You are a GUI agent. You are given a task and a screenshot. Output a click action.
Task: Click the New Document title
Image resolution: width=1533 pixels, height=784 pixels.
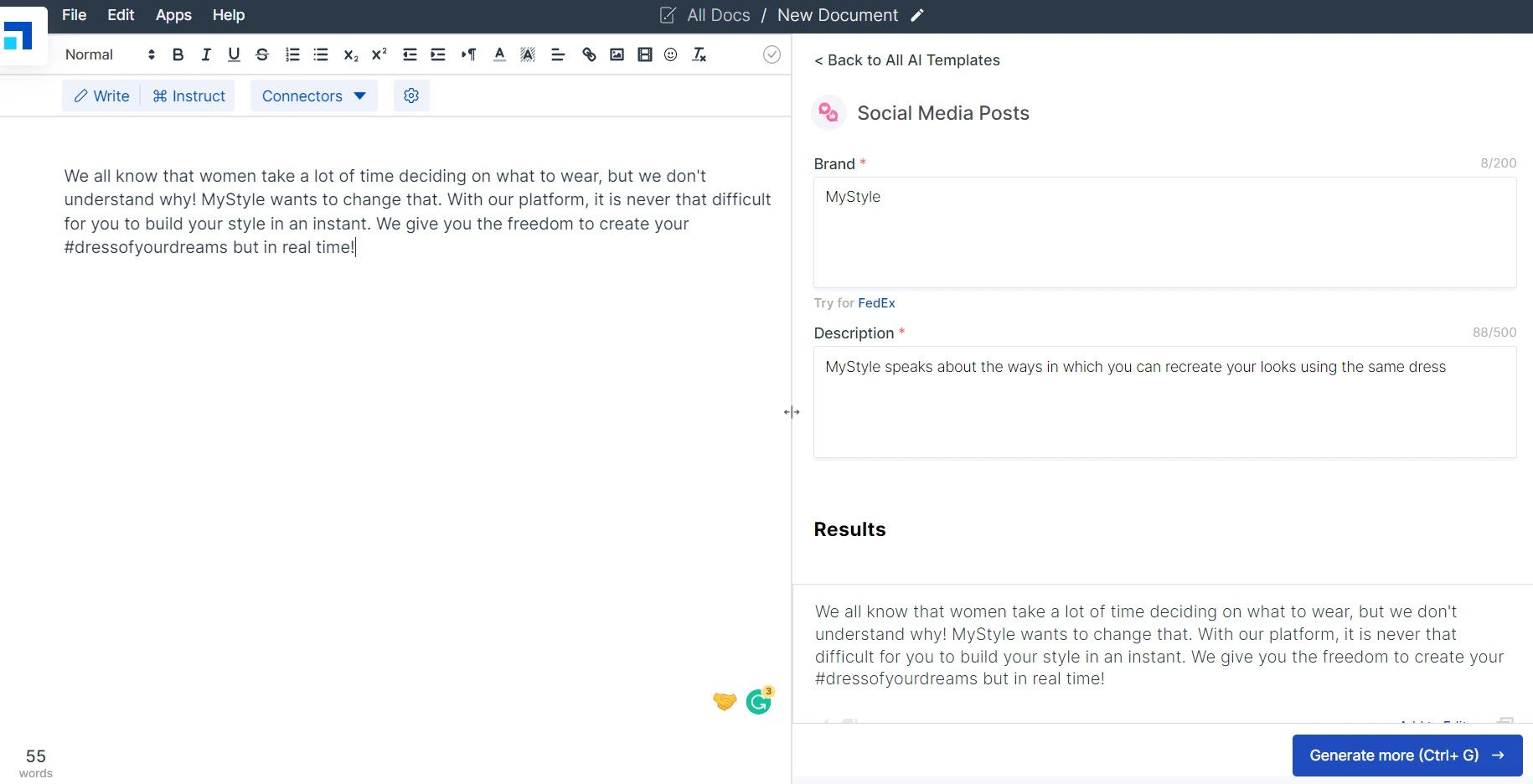pos(837,15)
